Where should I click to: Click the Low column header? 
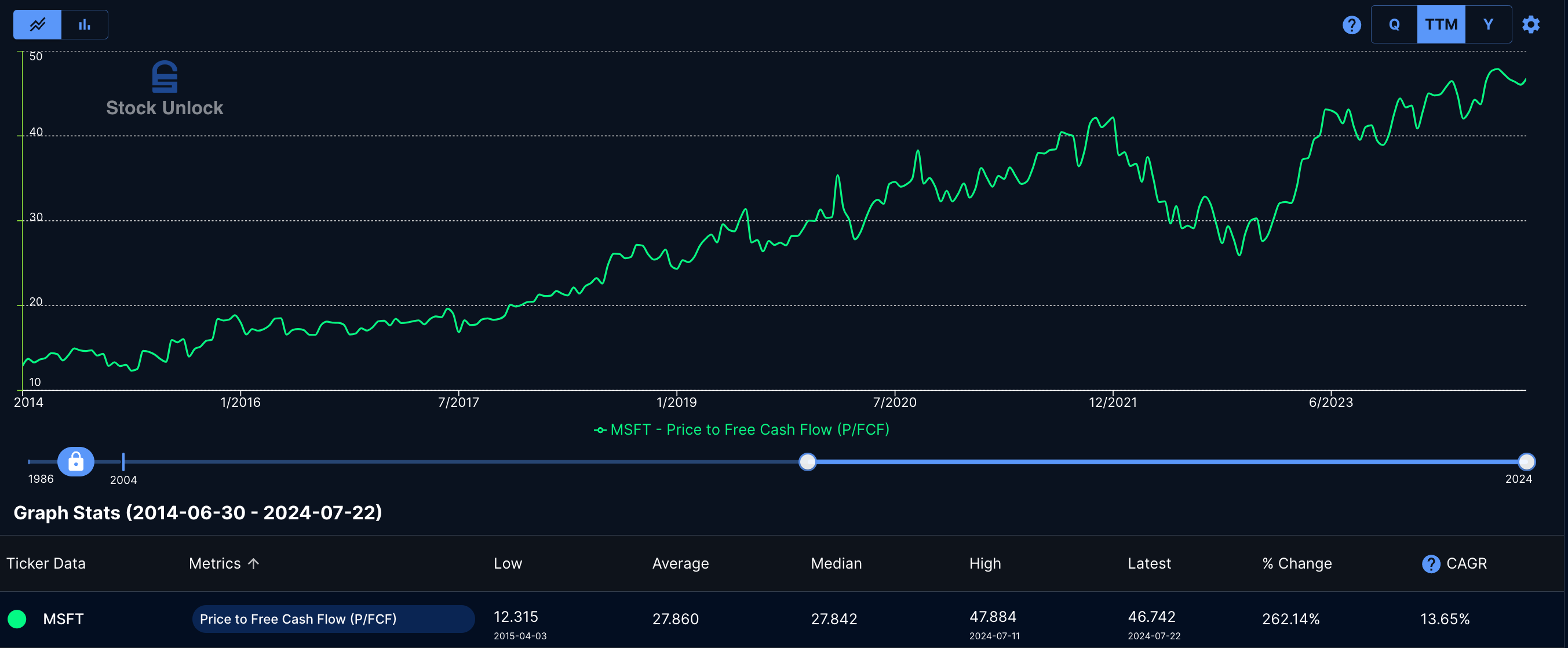point(508,563)
